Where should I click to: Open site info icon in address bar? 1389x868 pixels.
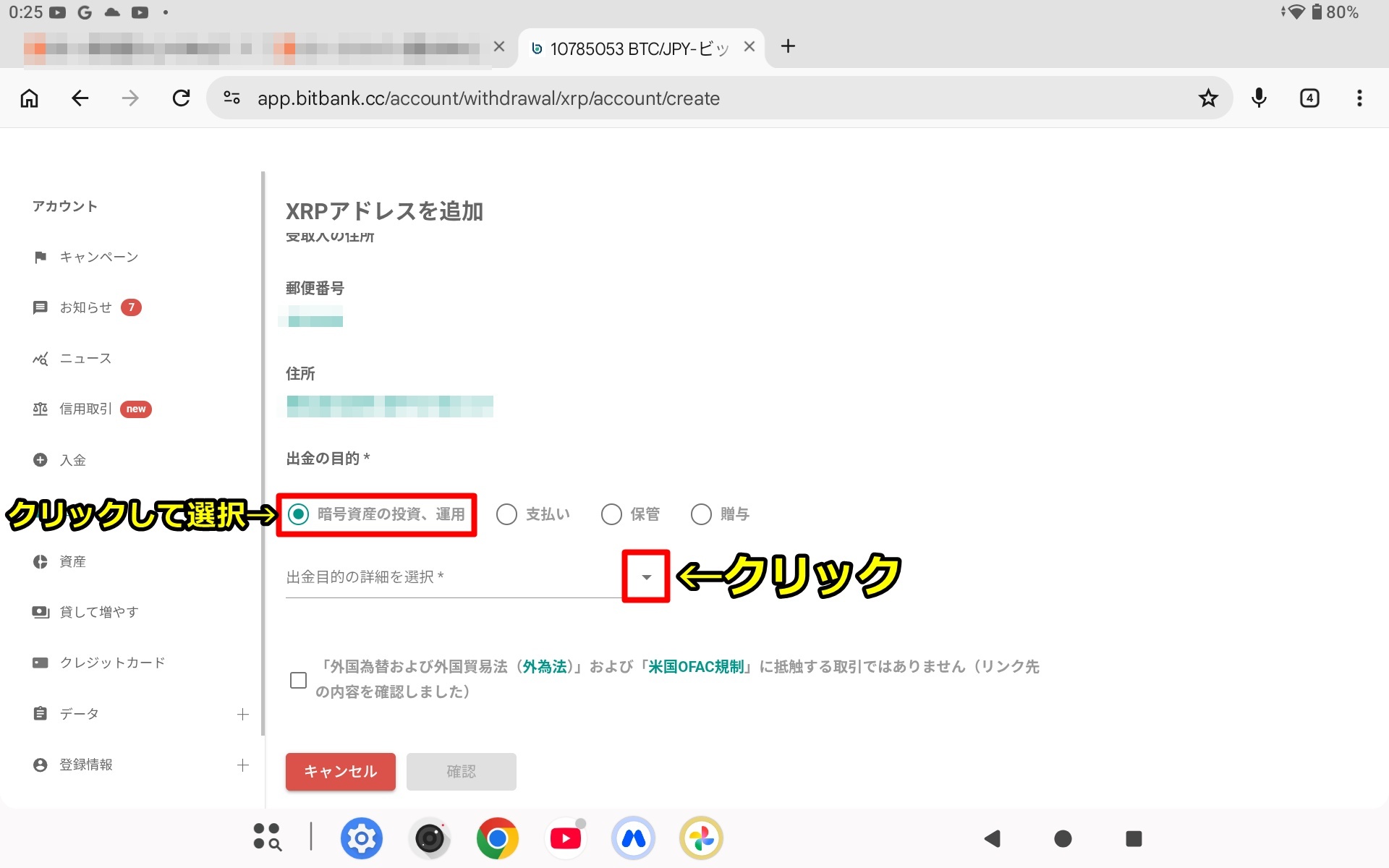pyautogui.click(x=231, y=98)
